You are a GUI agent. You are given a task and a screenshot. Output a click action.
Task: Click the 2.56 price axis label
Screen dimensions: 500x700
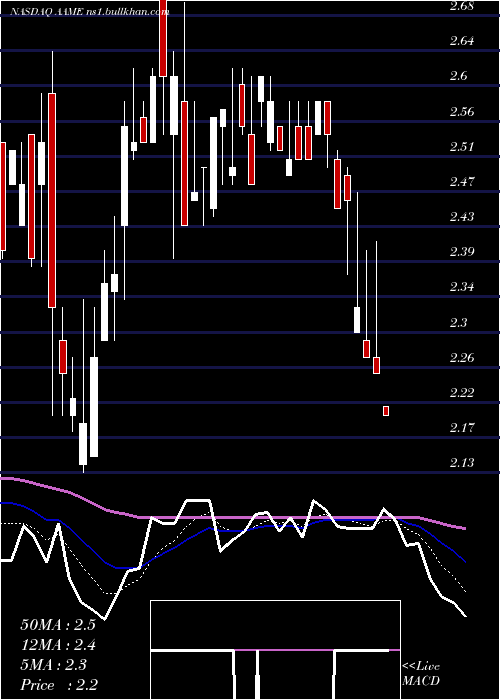462,111
